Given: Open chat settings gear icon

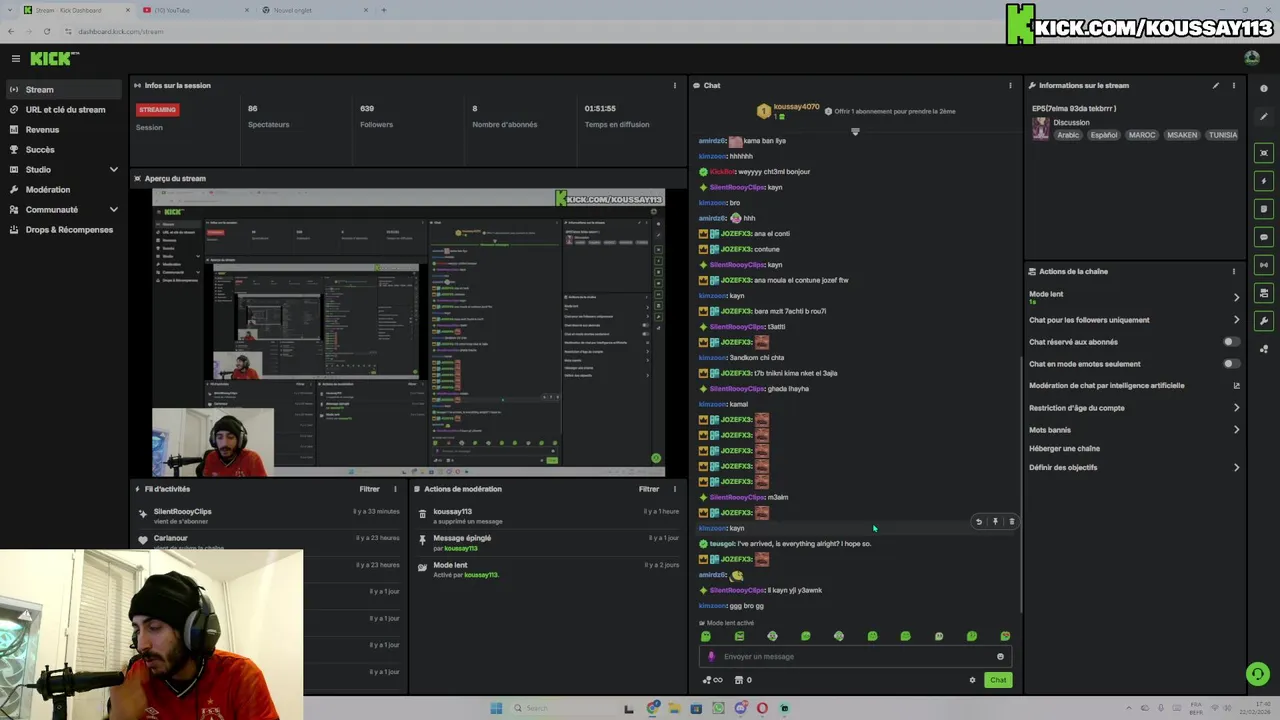Looking at the screenshot, I should tap(972, 680).
